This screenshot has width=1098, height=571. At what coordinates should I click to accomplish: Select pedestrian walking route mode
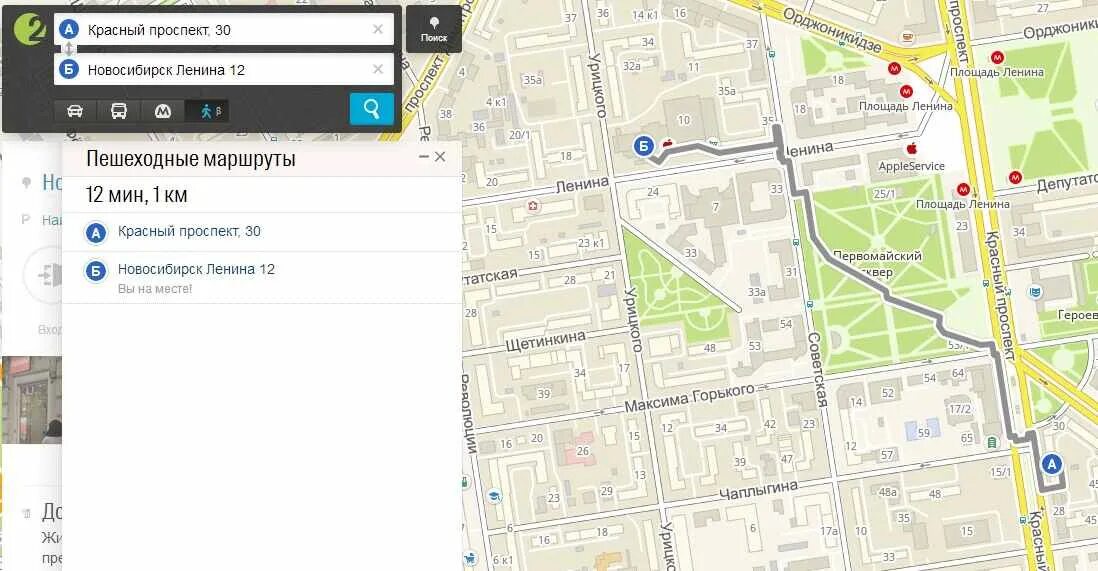pos(207,111)
